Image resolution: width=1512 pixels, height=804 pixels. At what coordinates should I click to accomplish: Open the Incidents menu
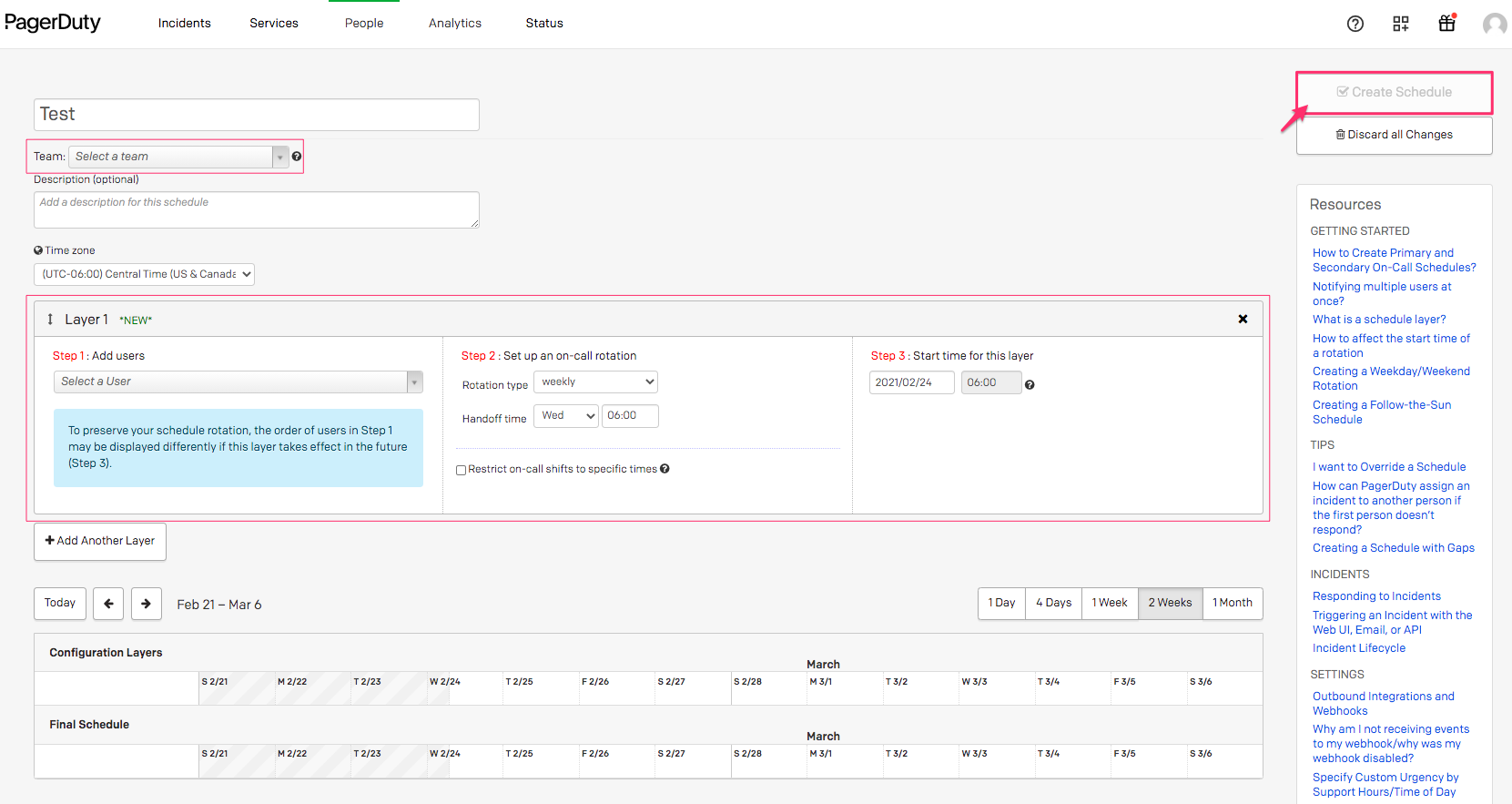pos(184,24)
